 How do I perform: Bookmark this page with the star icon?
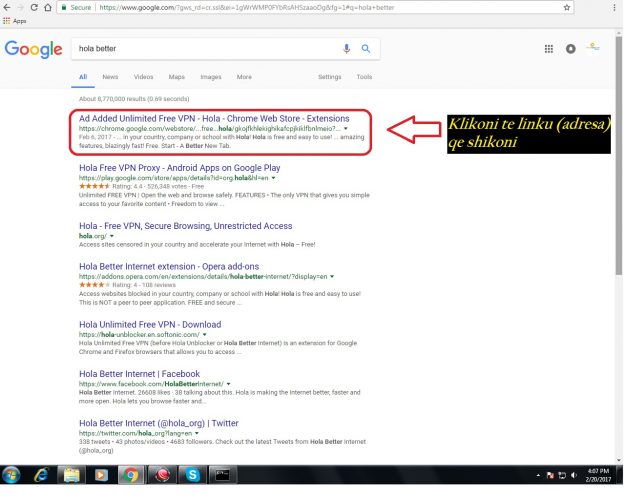[566, 8]
